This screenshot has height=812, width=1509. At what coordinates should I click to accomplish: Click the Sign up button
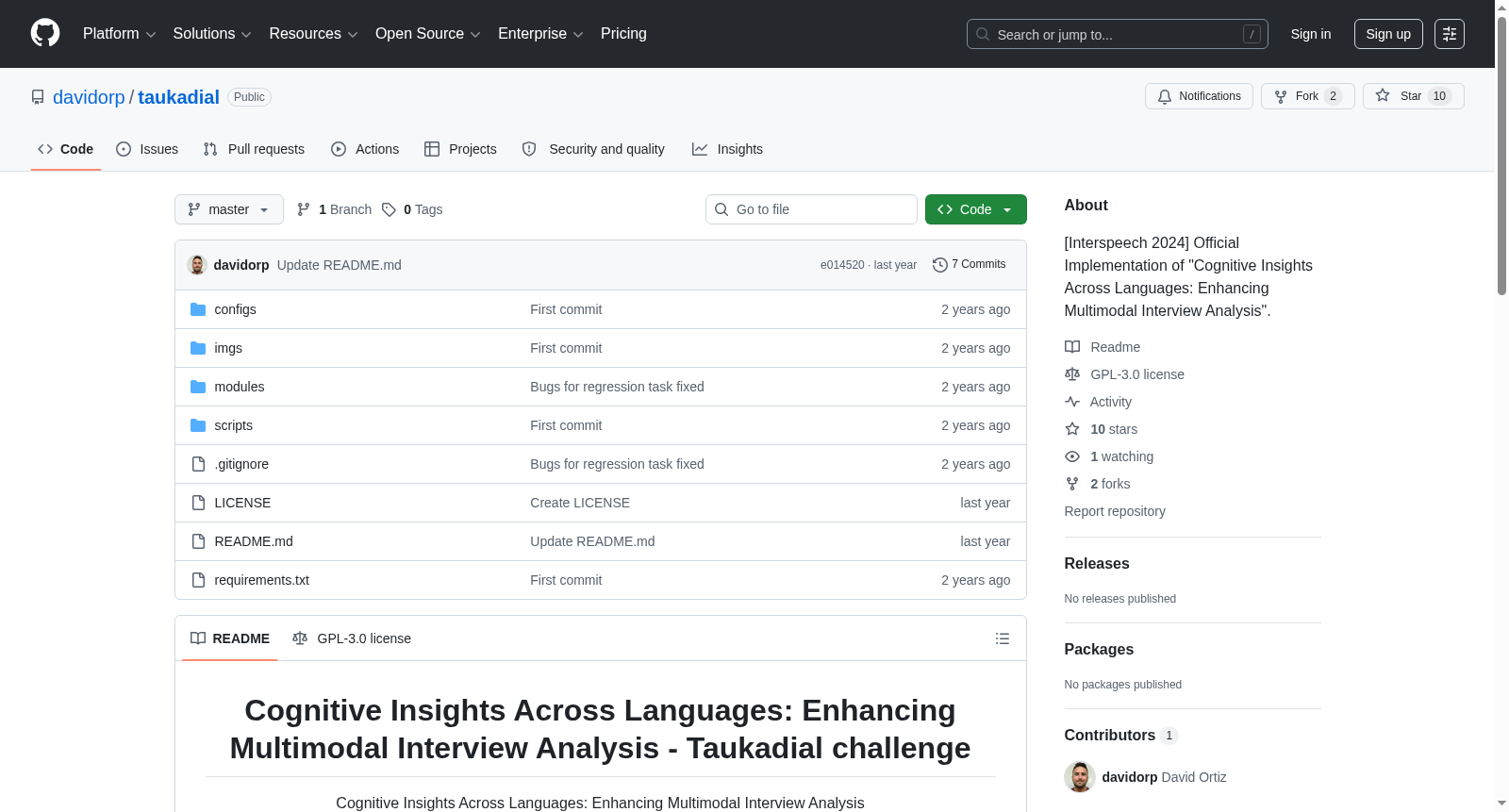click(1388, 34)
